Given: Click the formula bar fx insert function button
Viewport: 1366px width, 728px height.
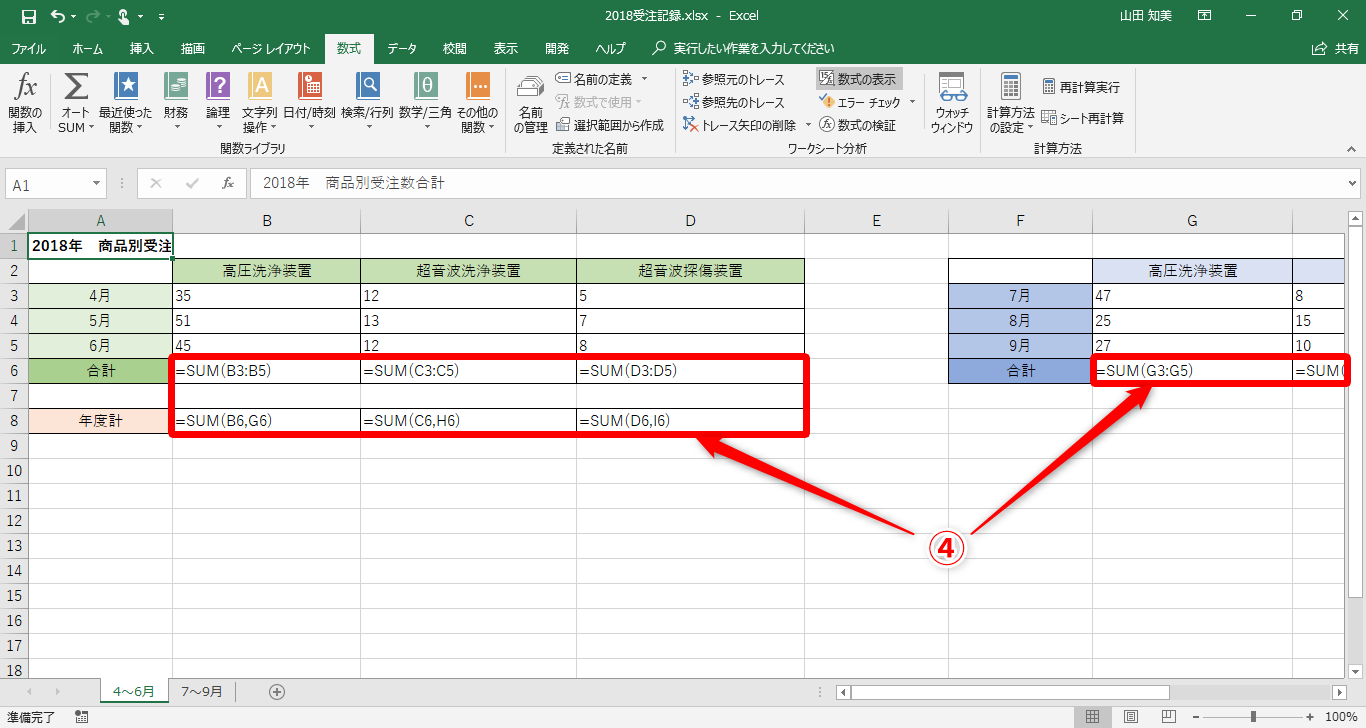Looking at the screenshot, I should point(228,184).
